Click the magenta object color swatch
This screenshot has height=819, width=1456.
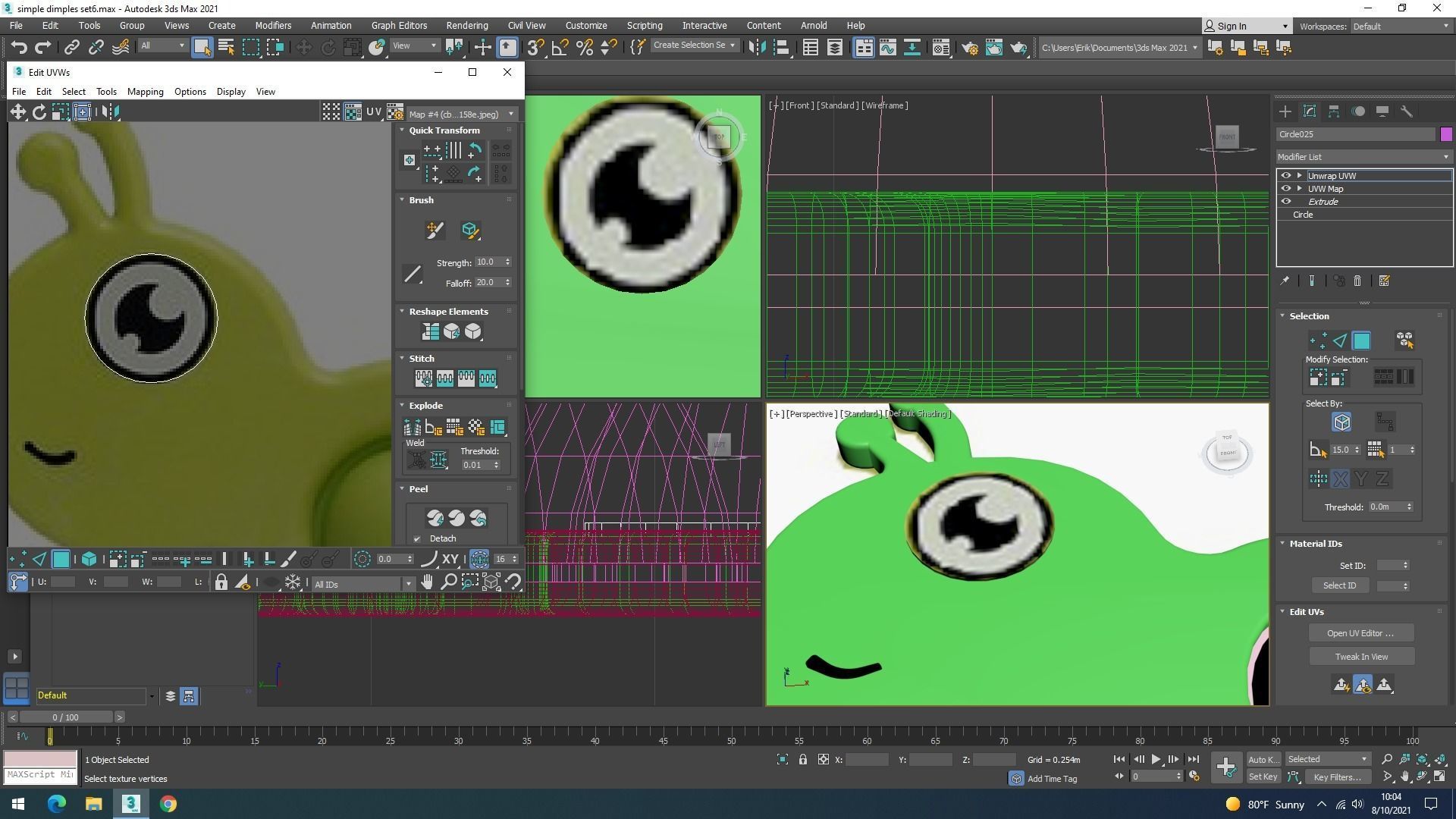point(1445,134)
